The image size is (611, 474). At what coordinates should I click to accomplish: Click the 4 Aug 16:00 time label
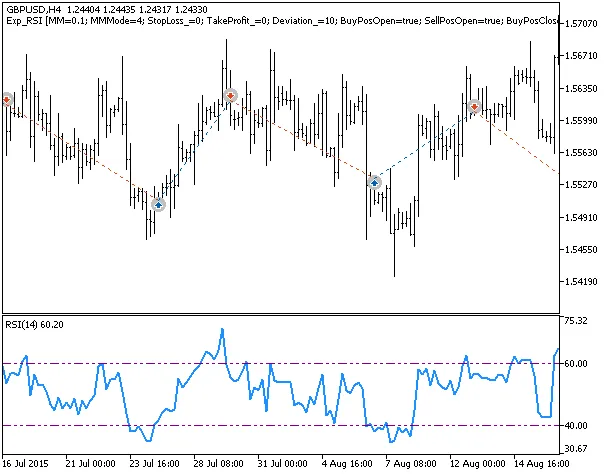(x=347, y=464)
